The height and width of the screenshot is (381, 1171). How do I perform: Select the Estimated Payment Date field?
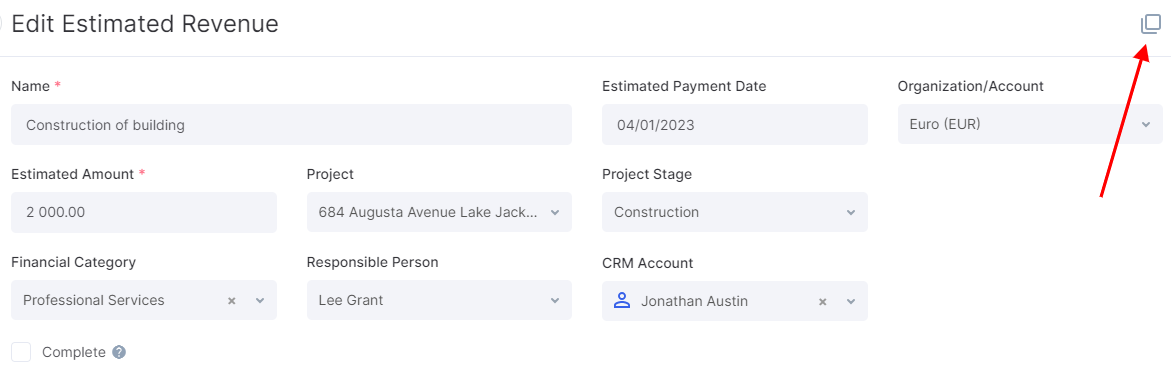[735, 125]
